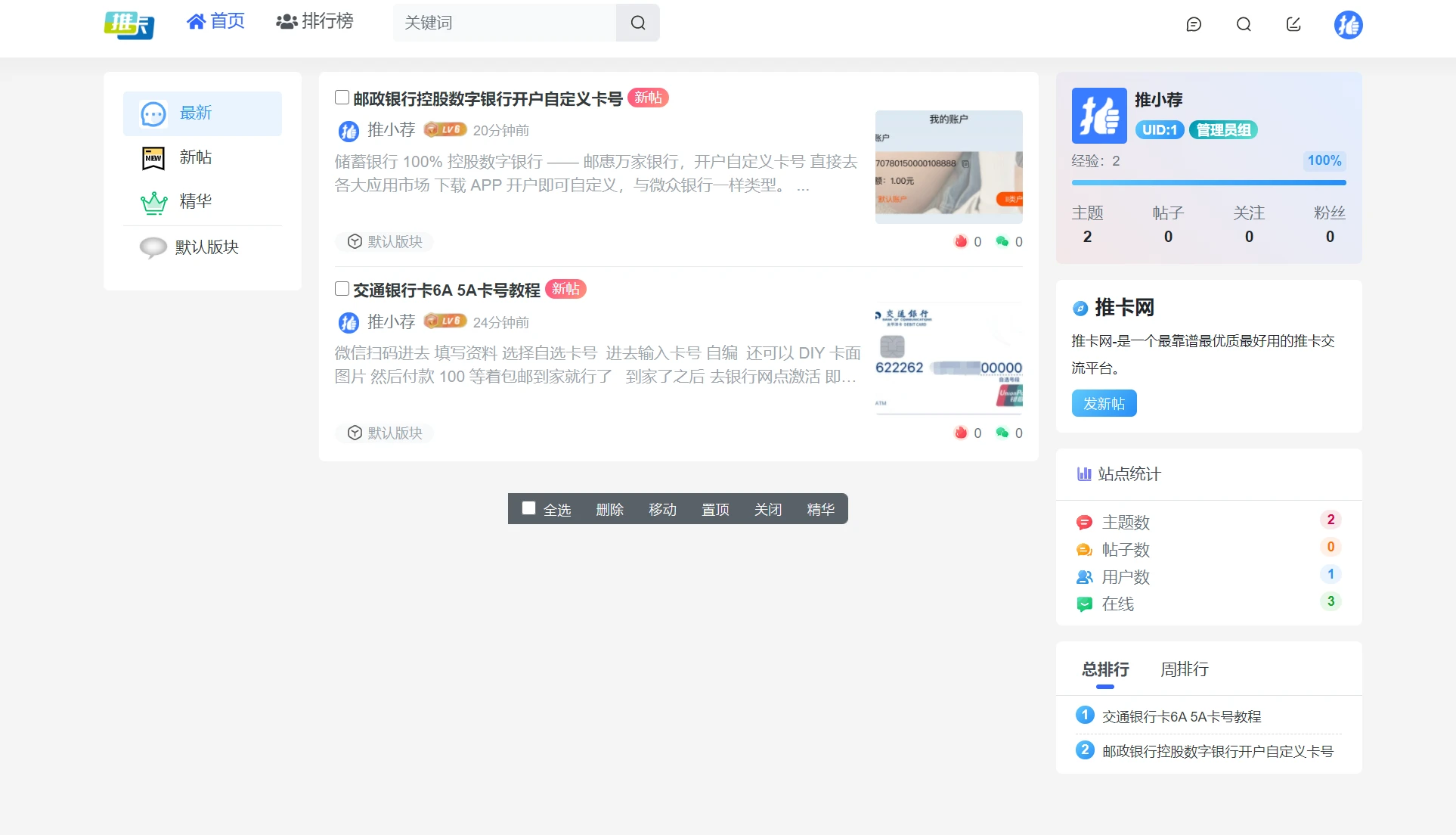
Task: Open the 排行榜 navigation menu item
Action: click(315, 21)
